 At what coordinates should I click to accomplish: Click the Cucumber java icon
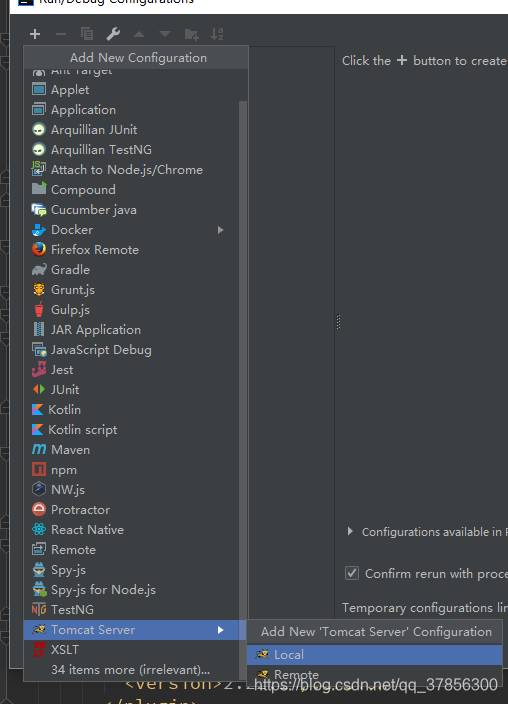39,209
